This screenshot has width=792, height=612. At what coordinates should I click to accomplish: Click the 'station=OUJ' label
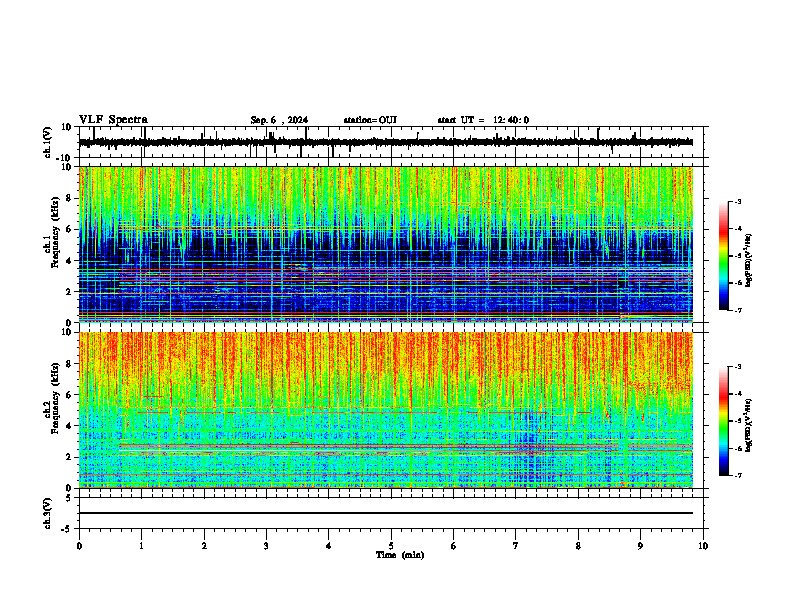coord(370,120)
